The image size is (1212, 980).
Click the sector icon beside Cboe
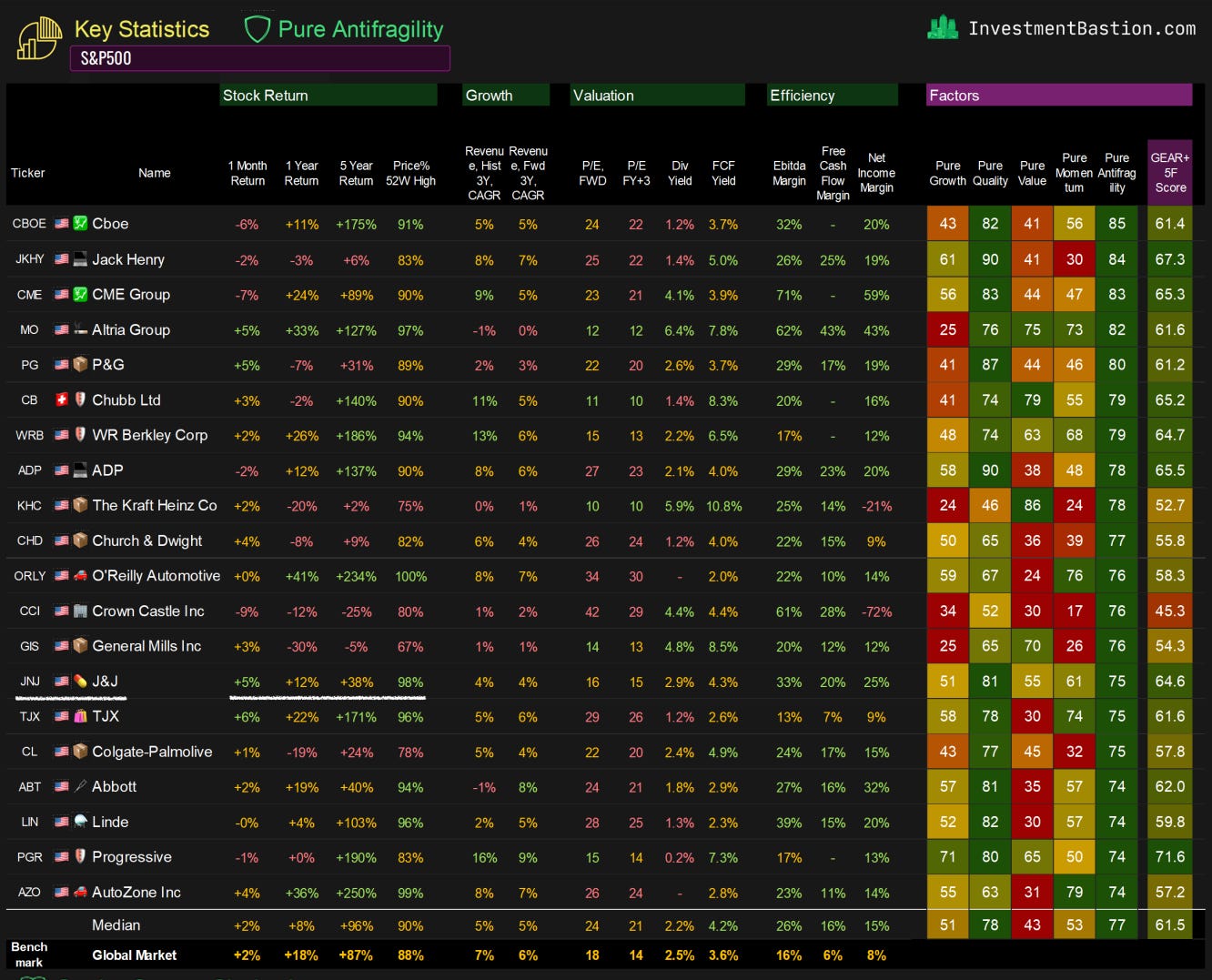pyautogui.click(x=80, y=224)
